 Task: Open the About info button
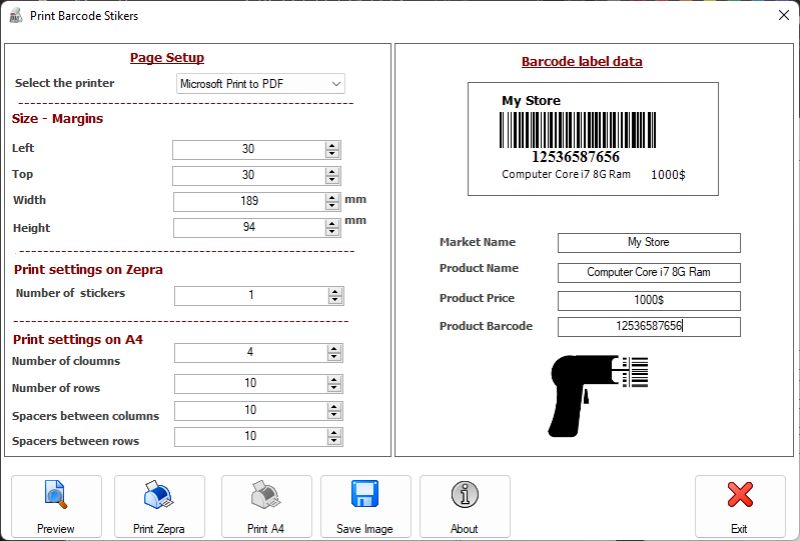click(x=465, y=506)
